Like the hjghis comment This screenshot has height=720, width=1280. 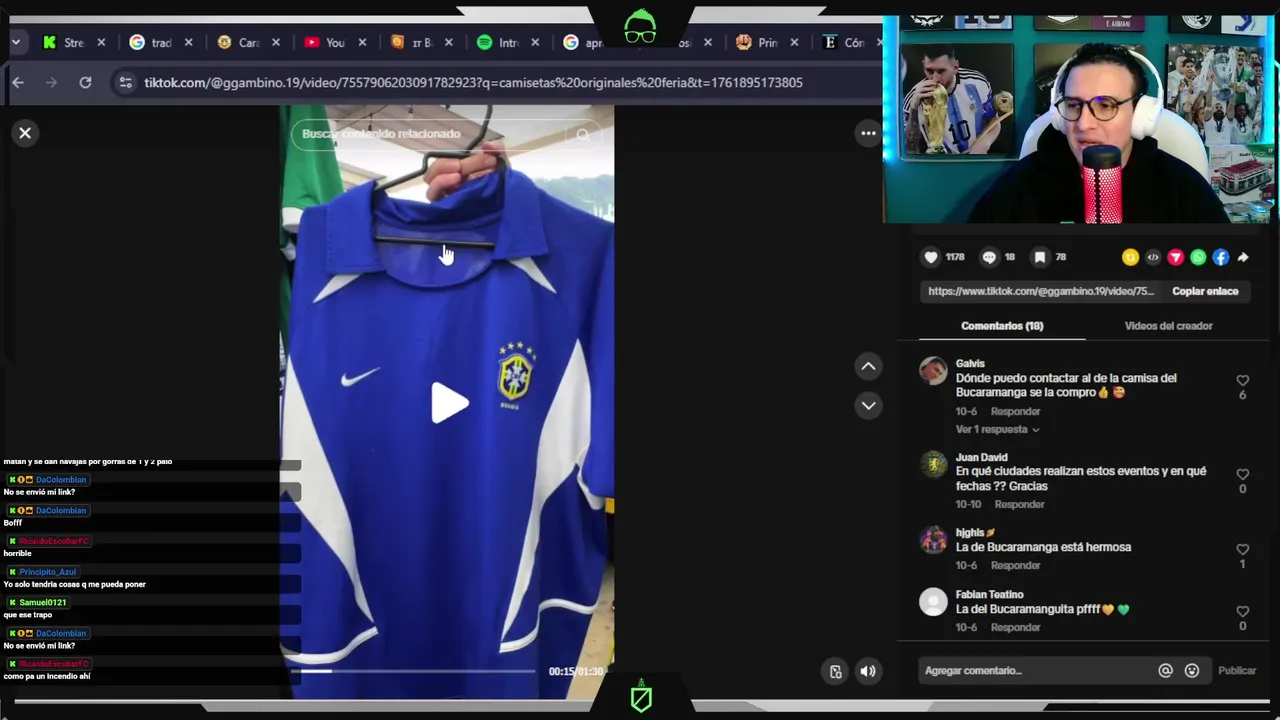[x=1243, y=549]
